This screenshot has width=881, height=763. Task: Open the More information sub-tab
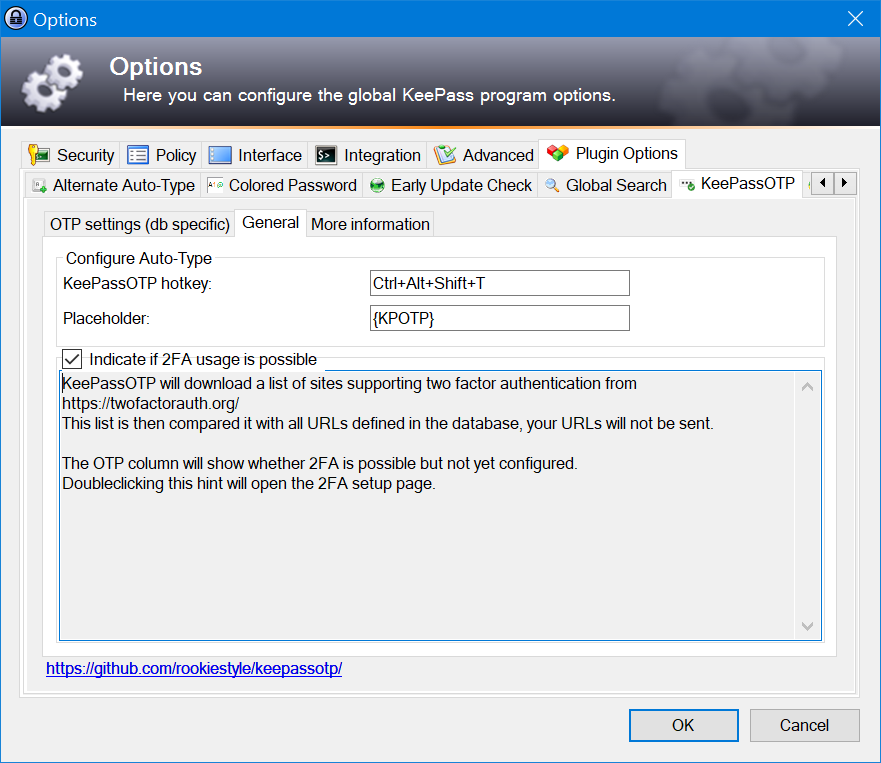click(370, 224)
